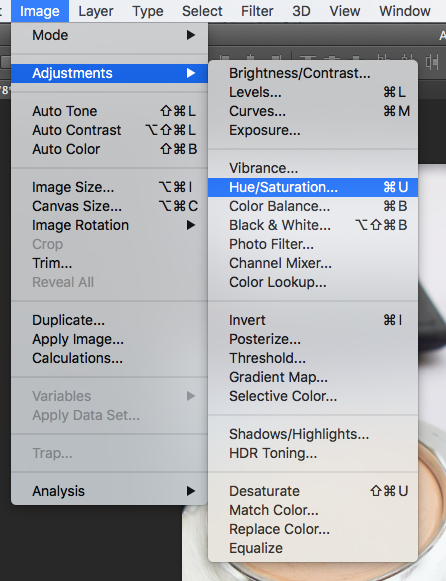Open Color Balance dialog
The width and height of the screenshot is (446, 581).
(x=313, y=206)
